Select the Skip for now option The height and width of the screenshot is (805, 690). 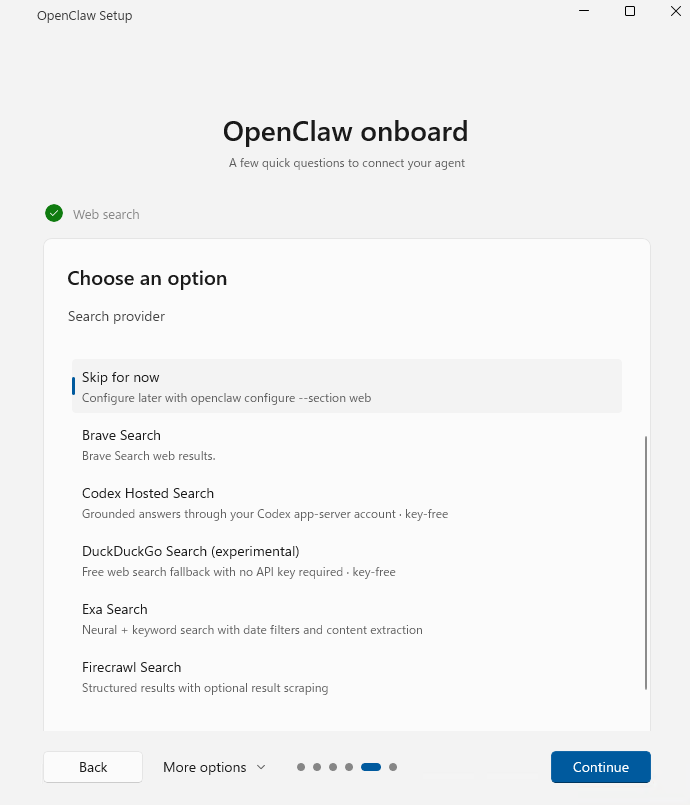(x=347, y=386)
